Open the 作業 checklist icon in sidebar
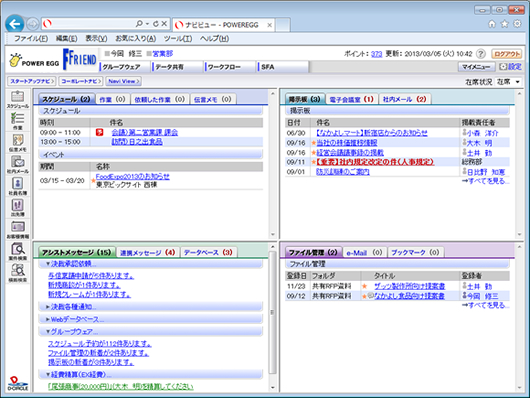 click(x=18, y=121)
